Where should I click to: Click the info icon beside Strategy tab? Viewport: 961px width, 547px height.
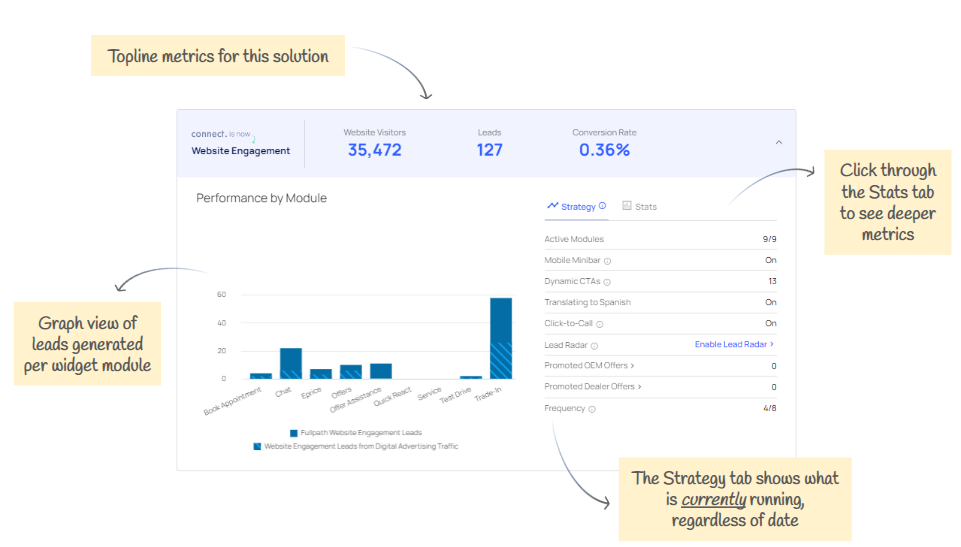[603, 206]
